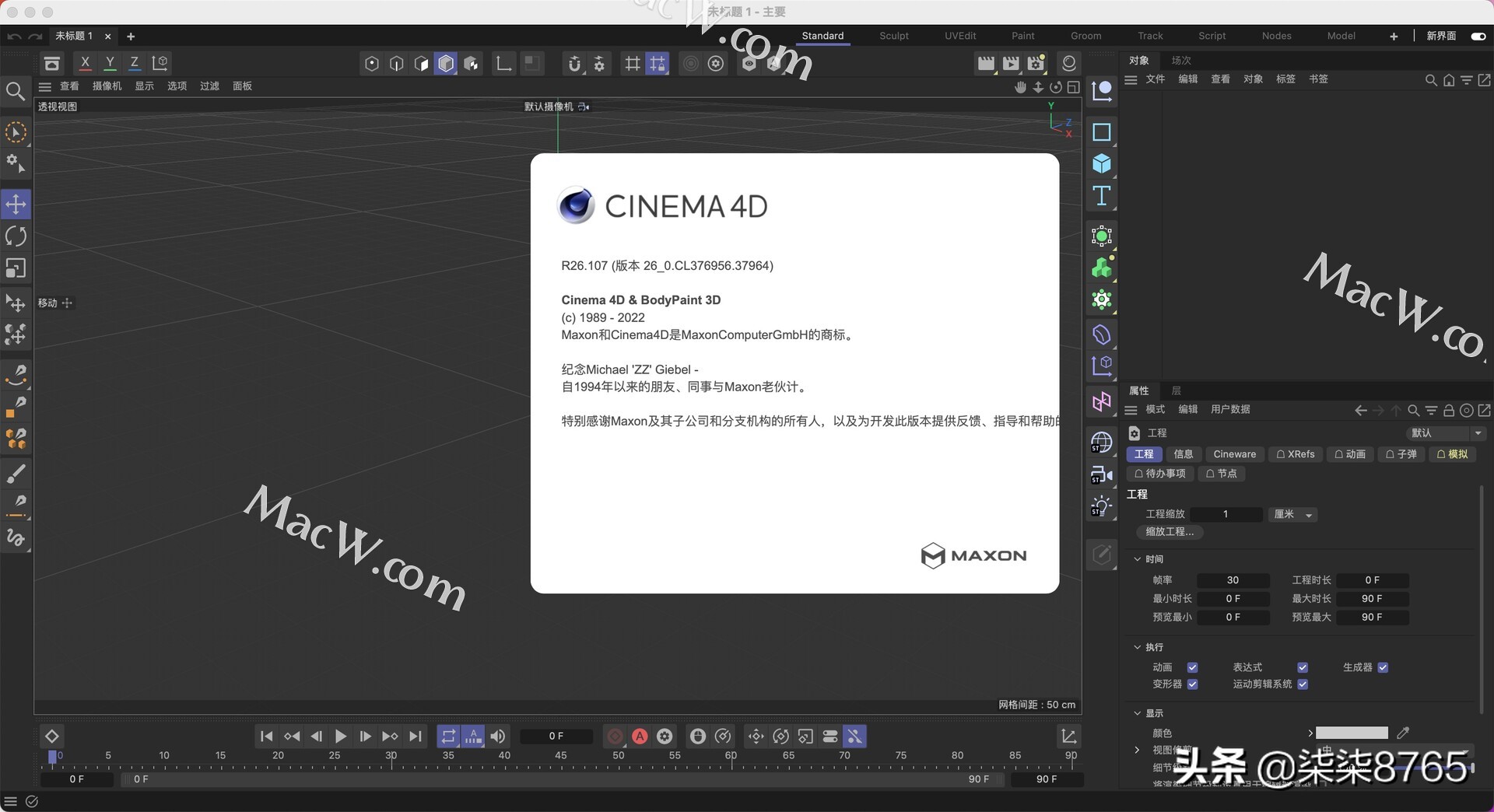Open the 默认 preset dropdown
This screenshot has width=1494, height=812.
click(x=1446, y=433)
